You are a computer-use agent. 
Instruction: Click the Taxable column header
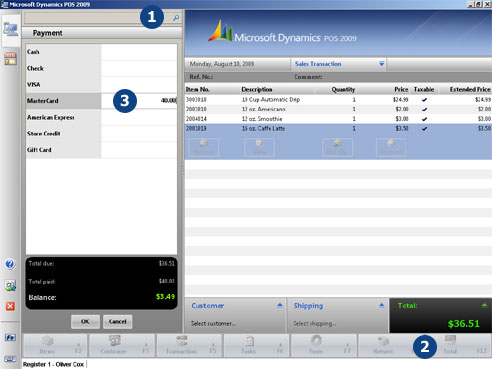(424, 89)
